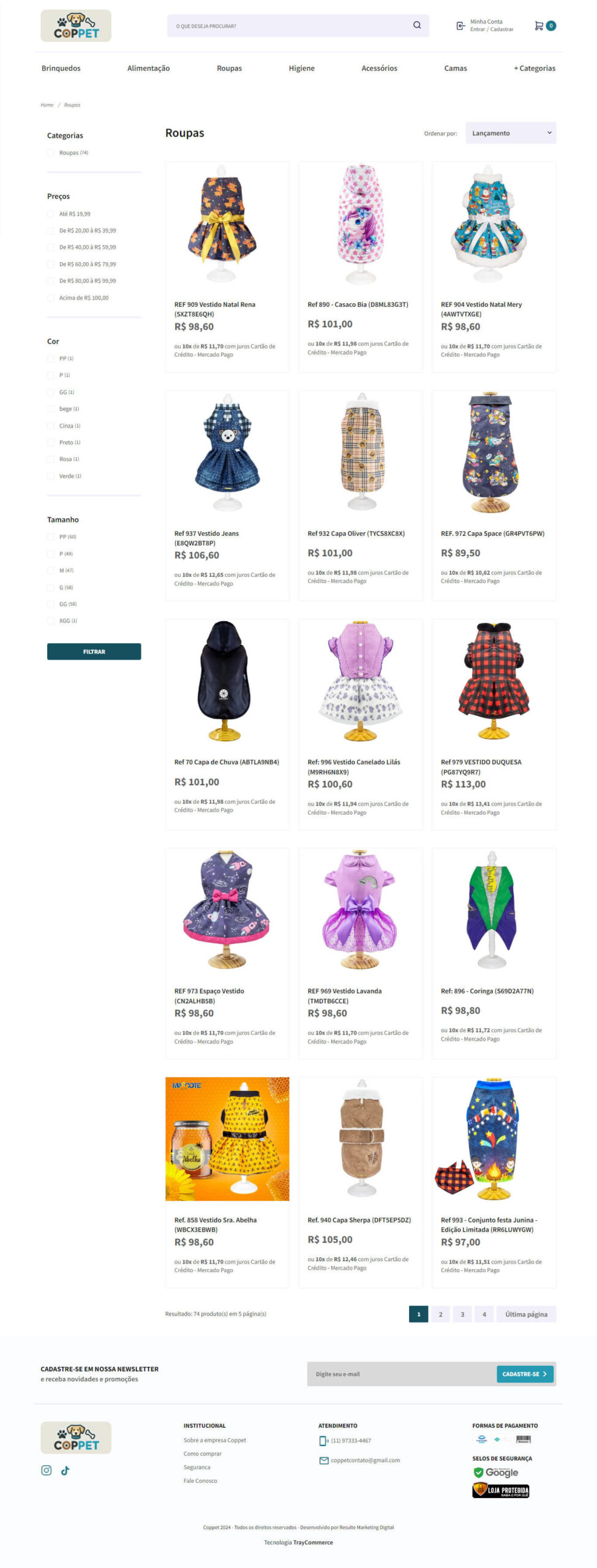Focus the newsletter e-mail input field
The image size is (597, 1568).
(x=402, y=1374)
